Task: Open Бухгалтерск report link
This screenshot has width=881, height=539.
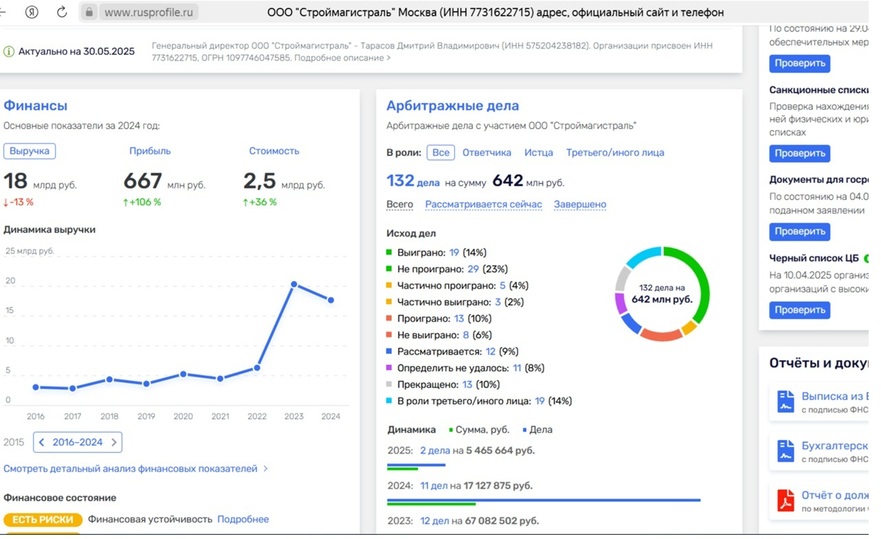Action: coord(834,446)
